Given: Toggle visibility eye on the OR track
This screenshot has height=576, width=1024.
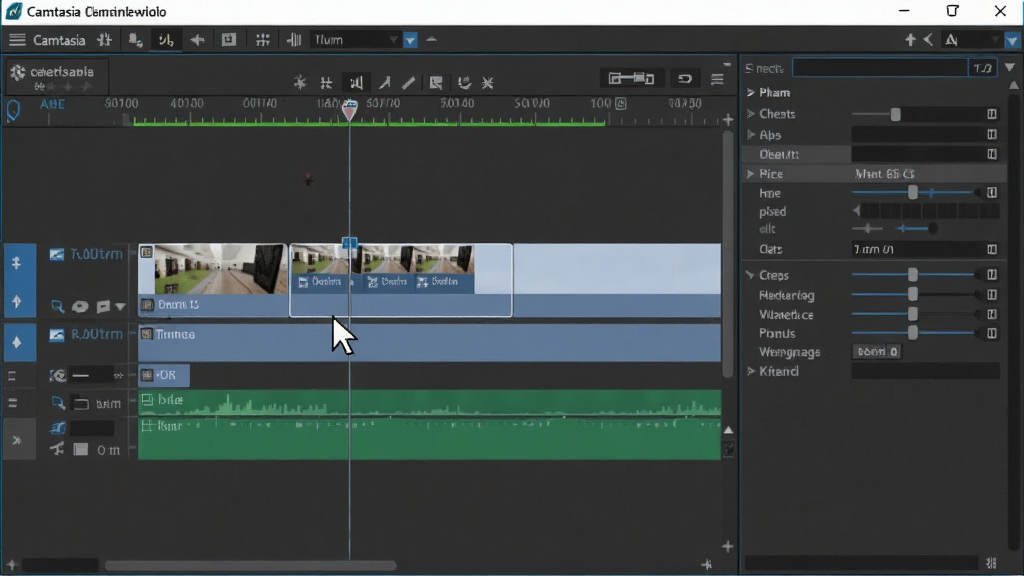Looking at the screenshot, I should click(58, 376).
